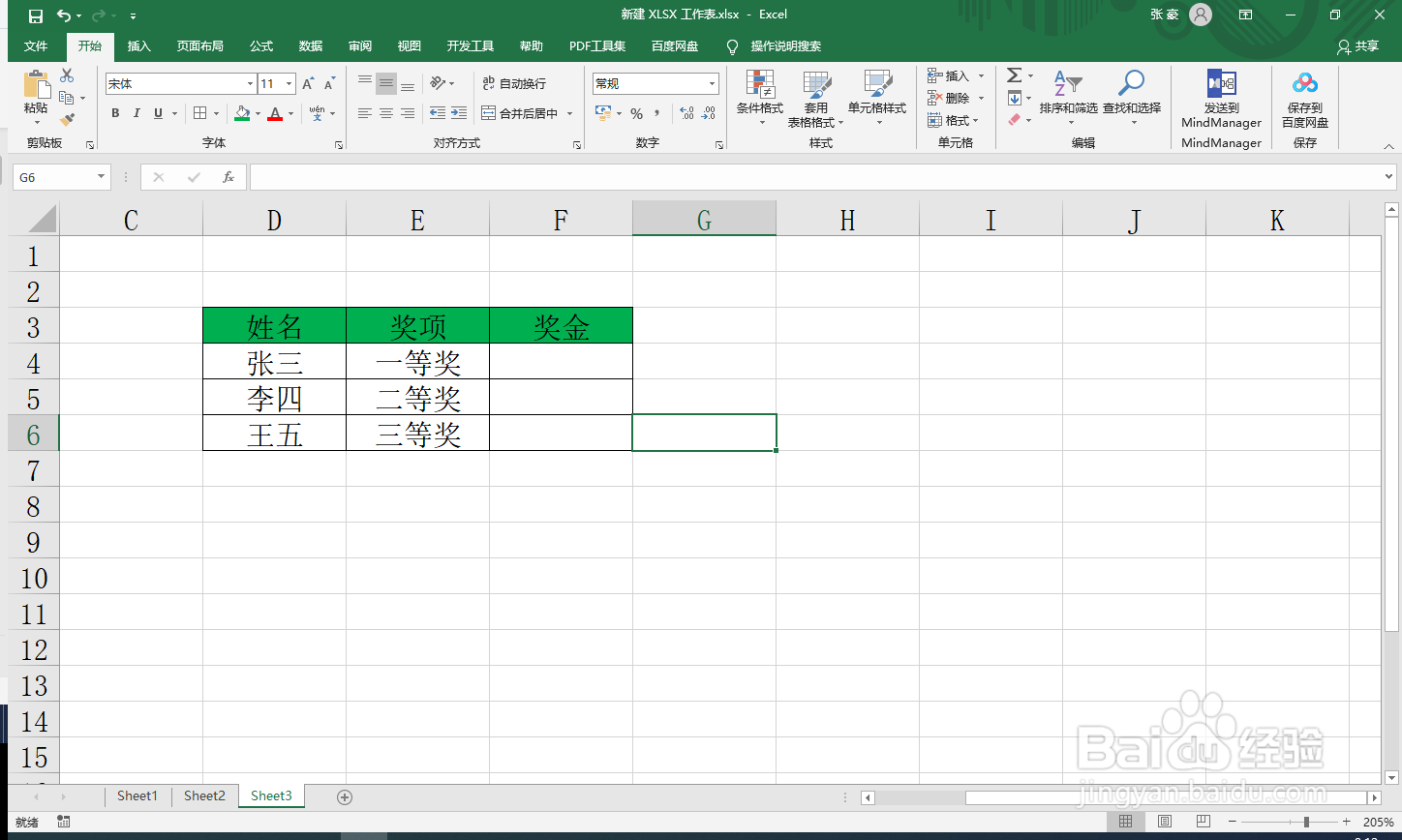Click the Copy icon
This screenshot has height=840, width=1402.
click(66, 98)
